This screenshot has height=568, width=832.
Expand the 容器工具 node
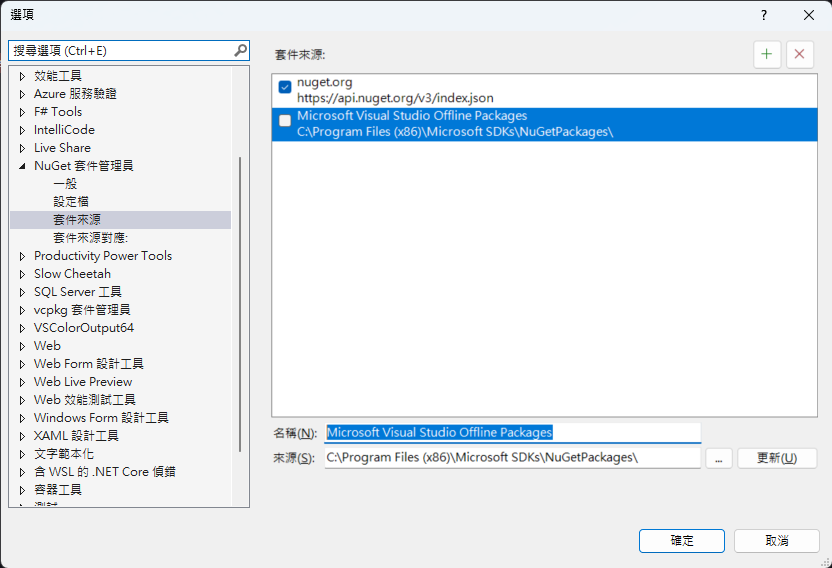[22, 490]
